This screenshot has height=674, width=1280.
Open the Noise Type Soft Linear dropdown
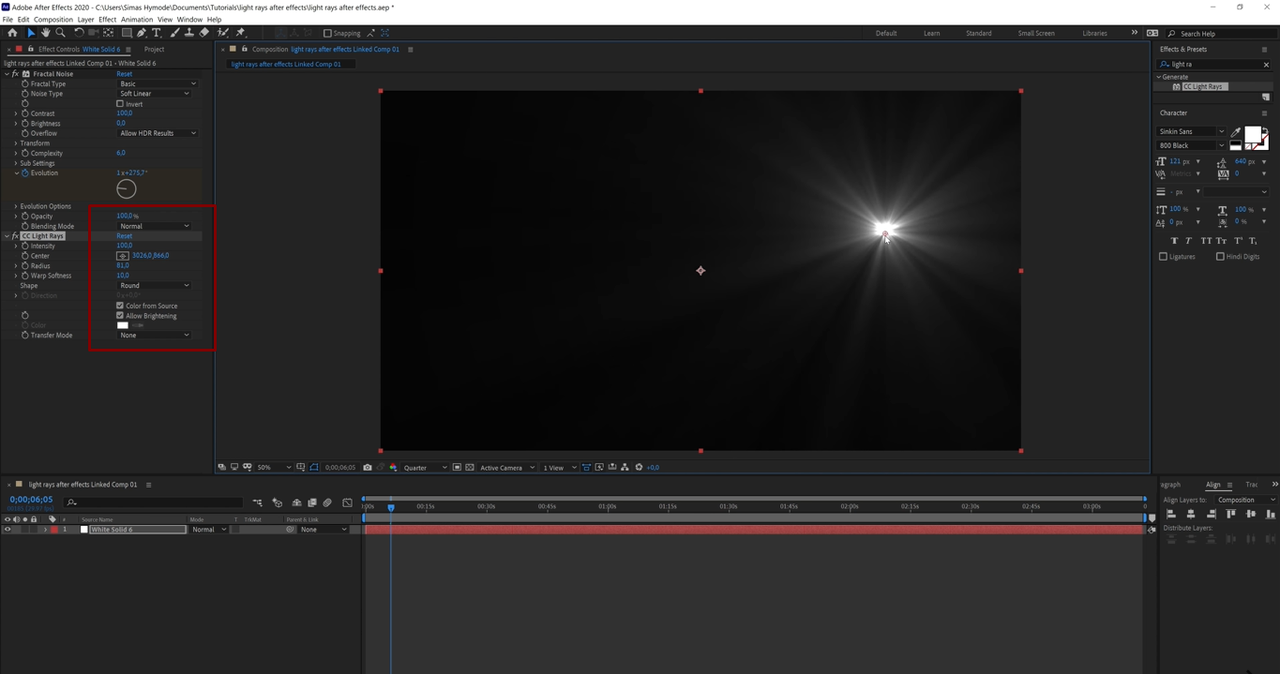[x=153, y=94]
